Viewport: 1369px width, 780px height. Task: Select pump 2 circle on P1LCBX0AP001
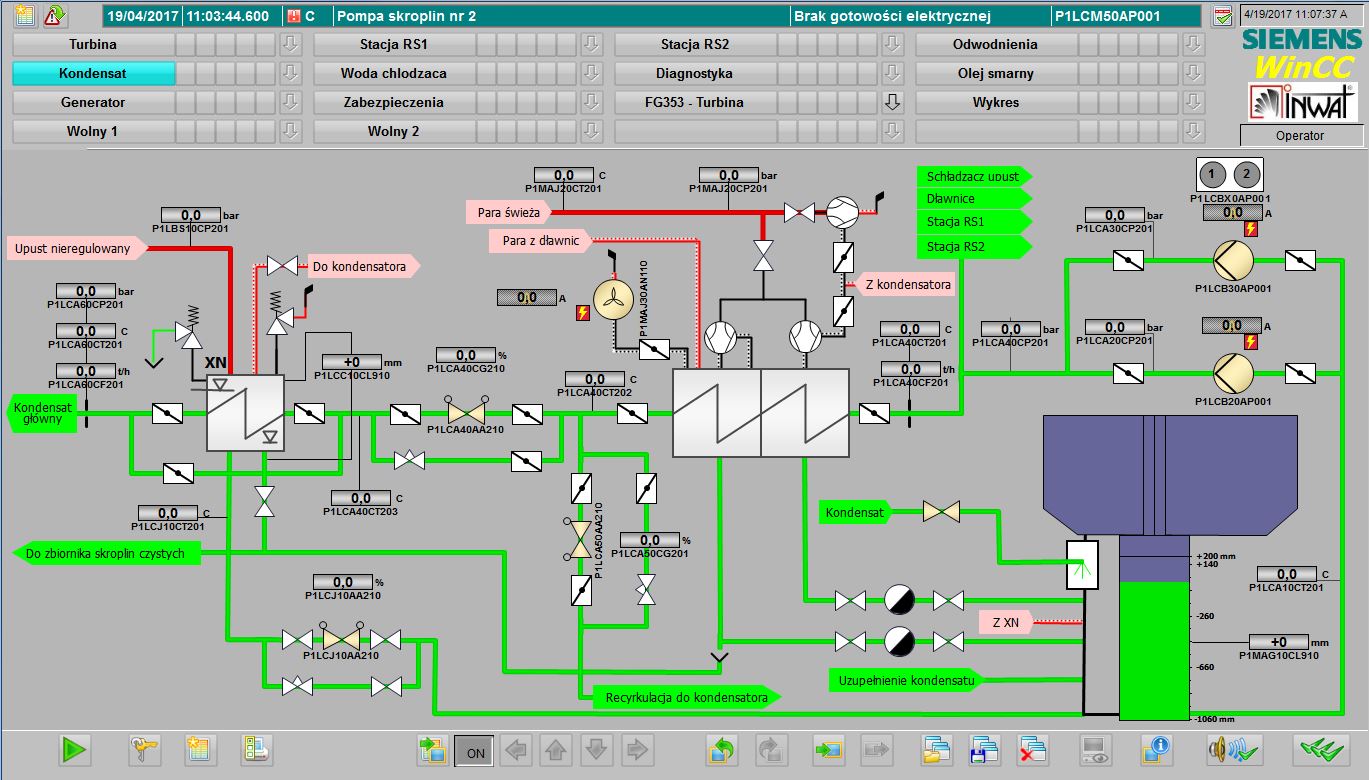[1246, 175]
